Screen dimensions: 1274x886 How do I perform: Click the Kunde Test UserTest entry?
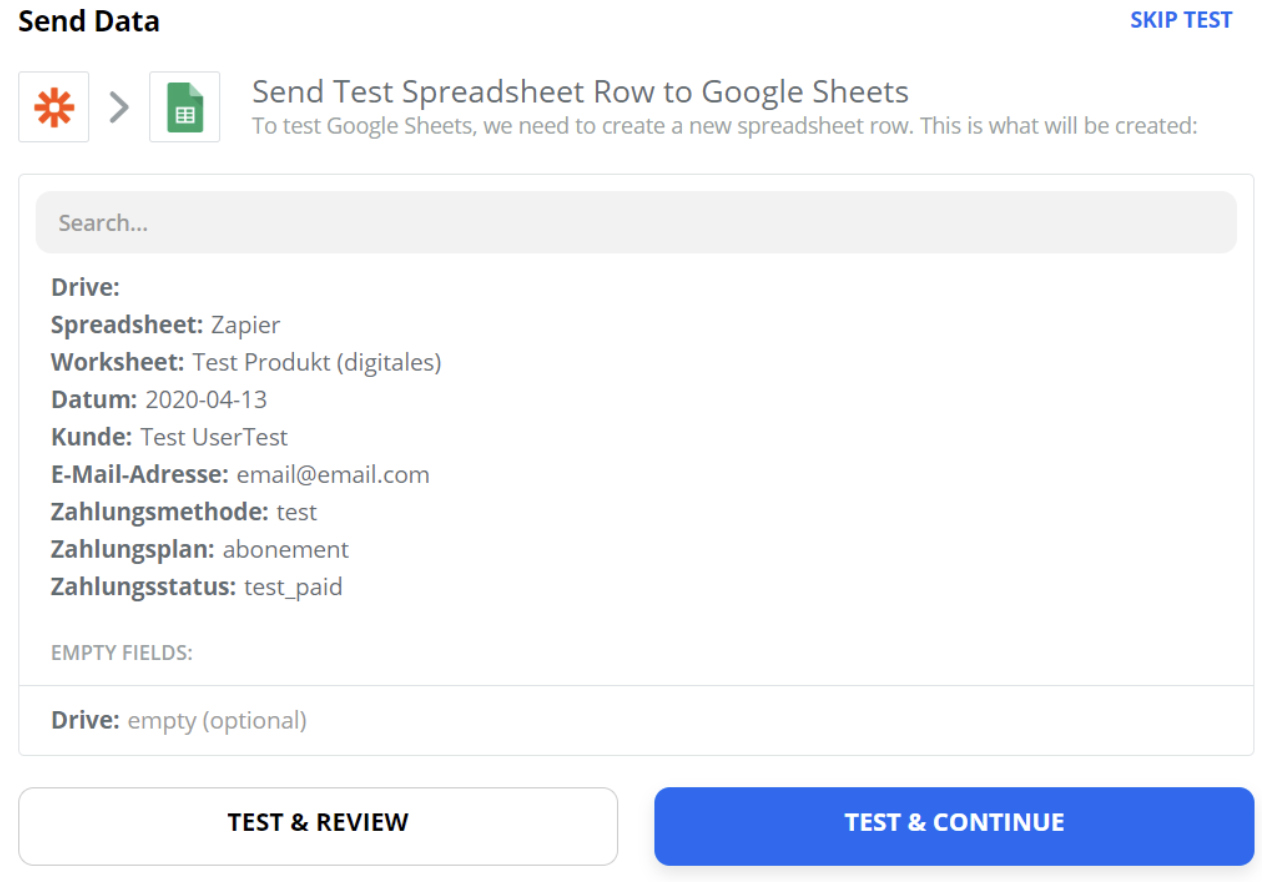[x=170, y=437]
